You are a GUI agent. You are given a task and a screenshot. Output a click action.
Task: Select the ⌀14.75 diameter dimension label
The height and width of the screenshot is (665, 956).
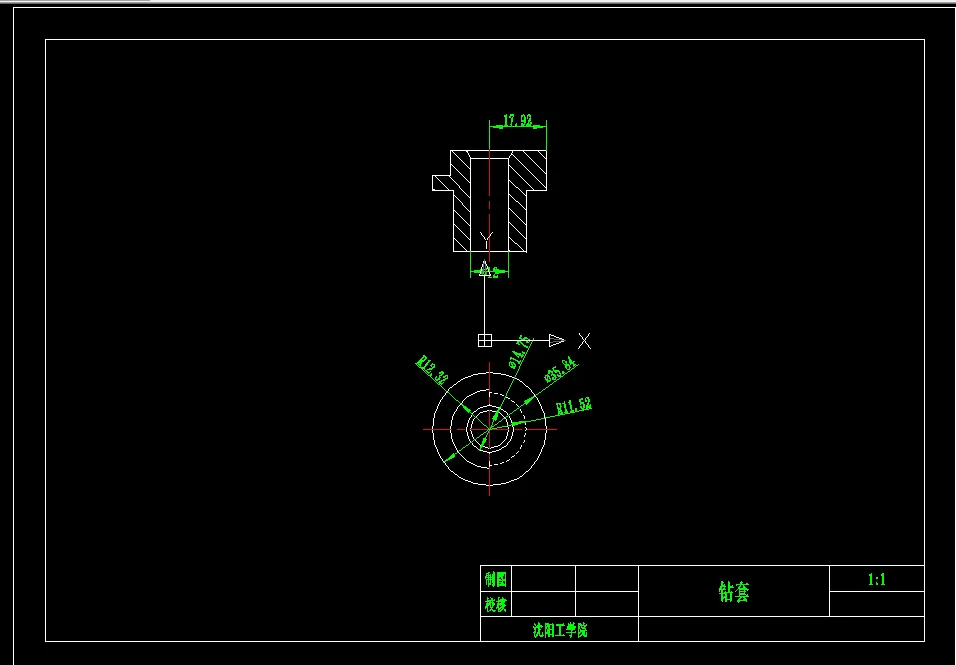click(x=519, y=351)
